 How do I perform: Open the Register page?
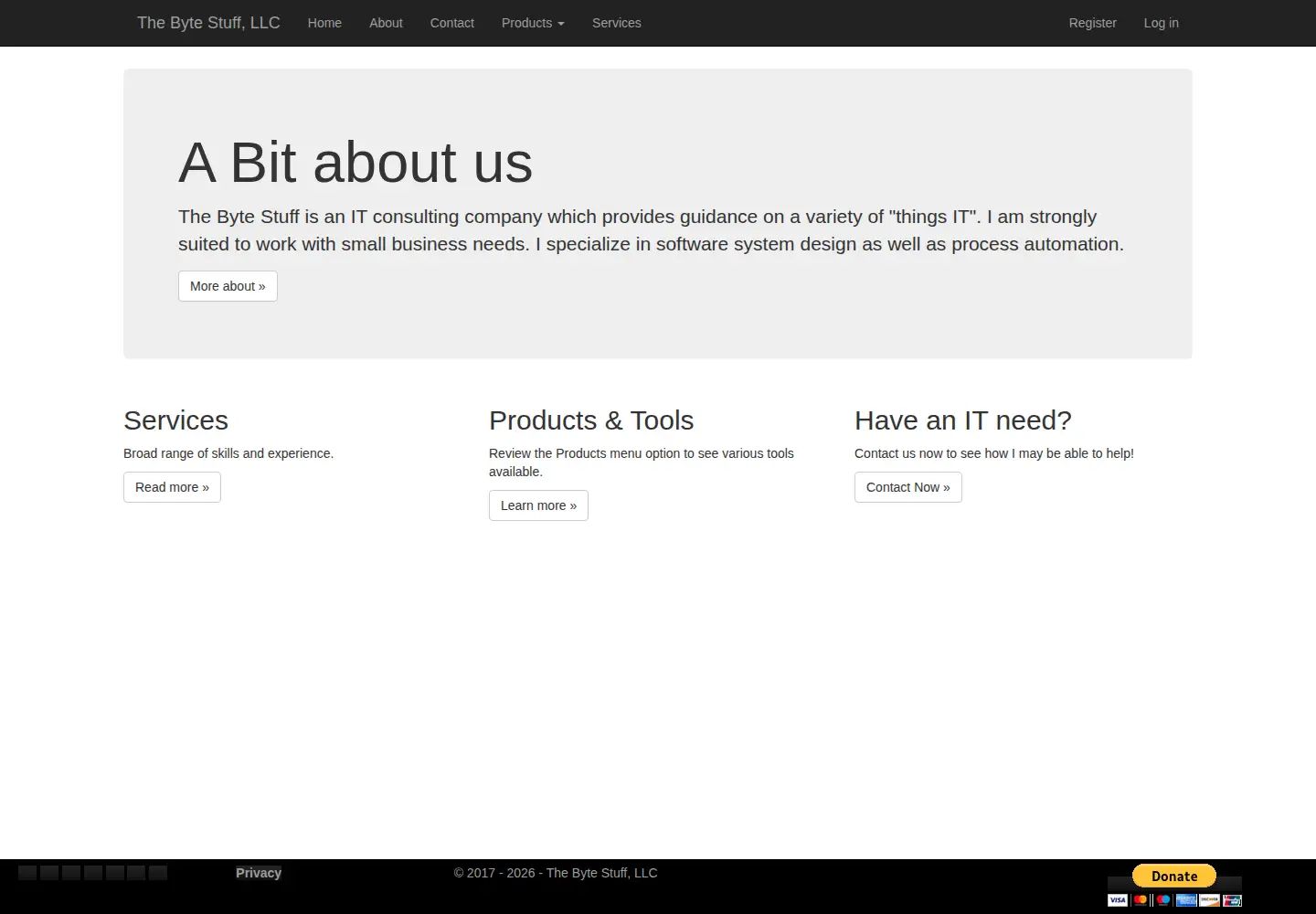tap(1093, 23)
